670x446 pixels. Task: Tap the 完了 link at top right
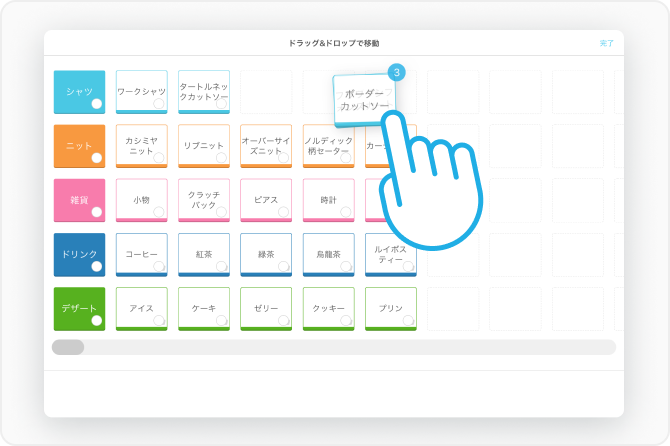(606, 43)
